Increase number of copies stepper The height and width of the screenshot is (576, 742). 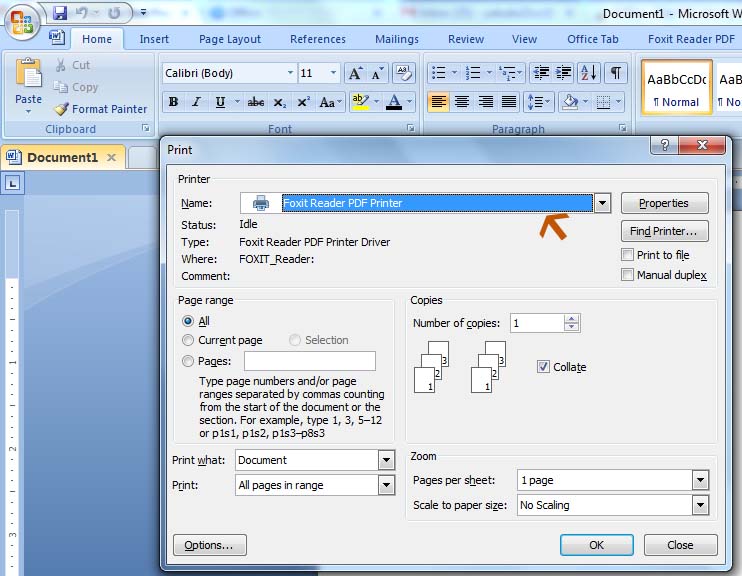click(x=572, y=319)
